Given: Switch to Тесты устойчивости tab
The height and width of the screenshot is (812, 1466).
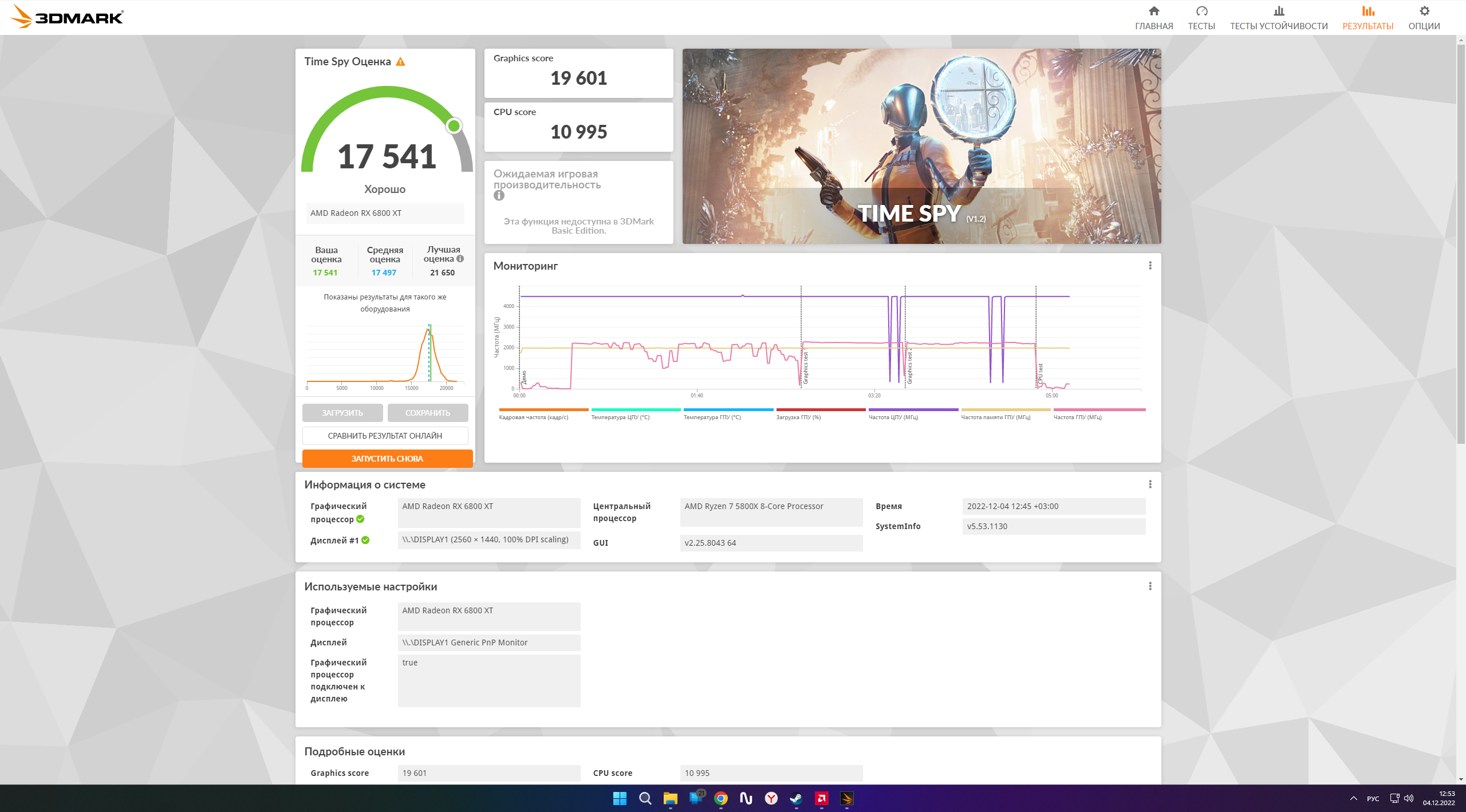Looking at the screenshot, I should tap(1278, 18).
